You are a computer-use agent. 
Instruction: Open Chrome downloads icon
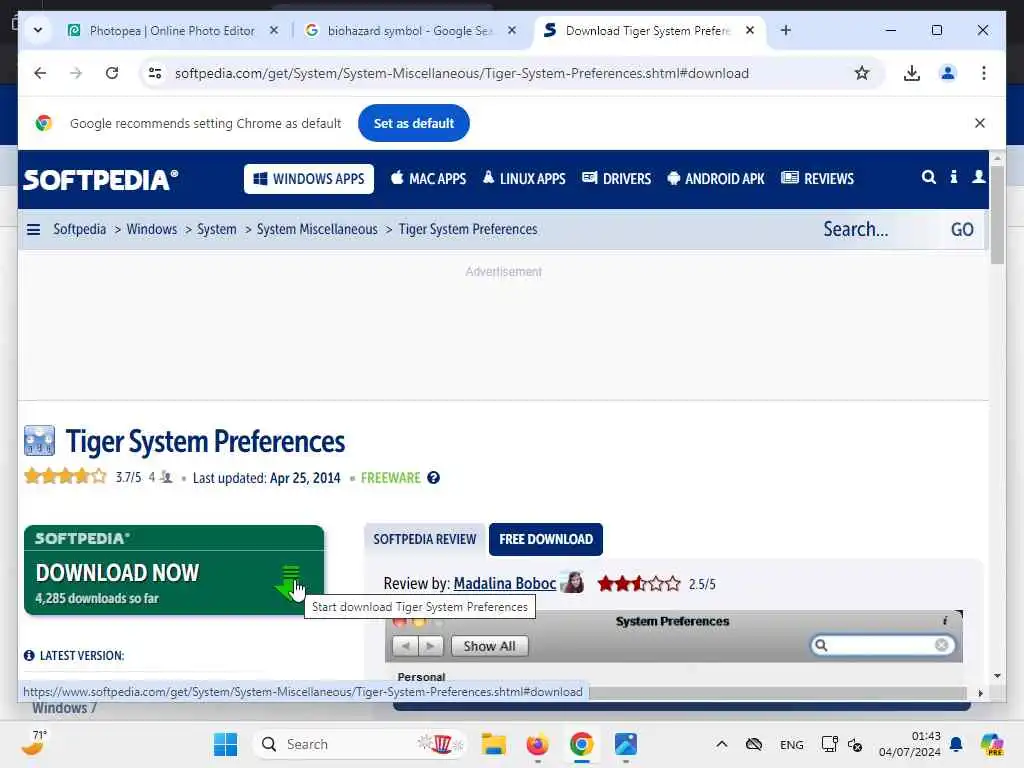pos(912,73)
